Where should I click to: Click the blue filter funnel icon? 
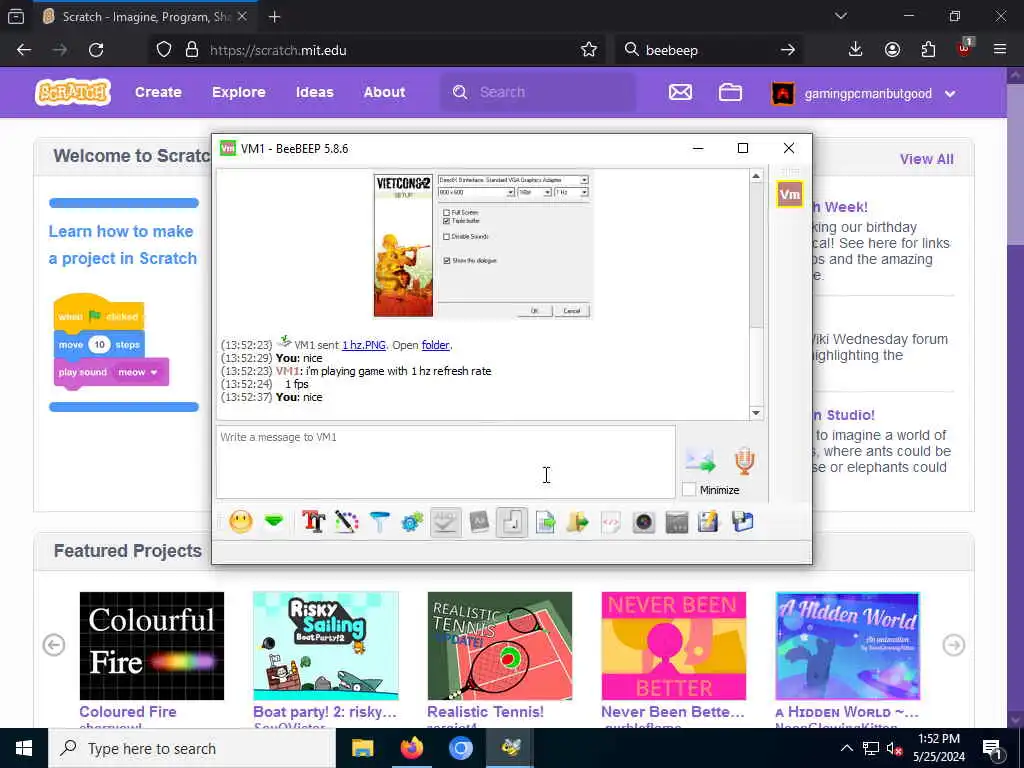tap(379, 522)
